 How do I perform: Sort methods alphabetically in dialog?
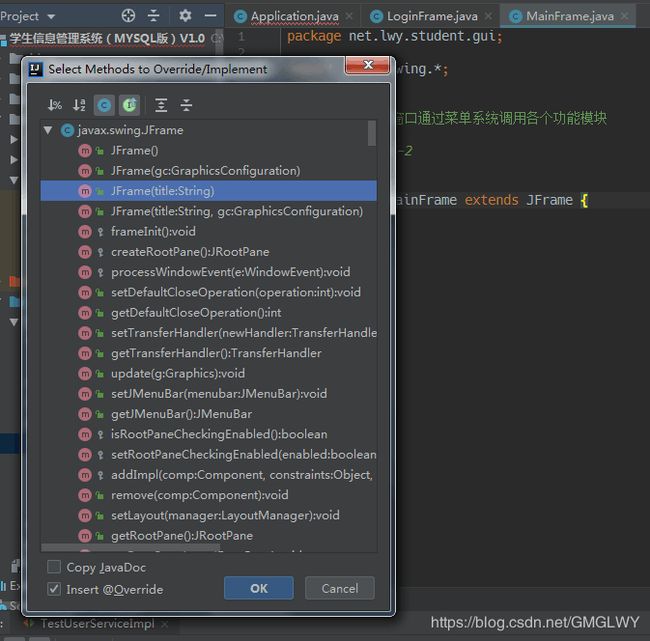coord(79,105)
